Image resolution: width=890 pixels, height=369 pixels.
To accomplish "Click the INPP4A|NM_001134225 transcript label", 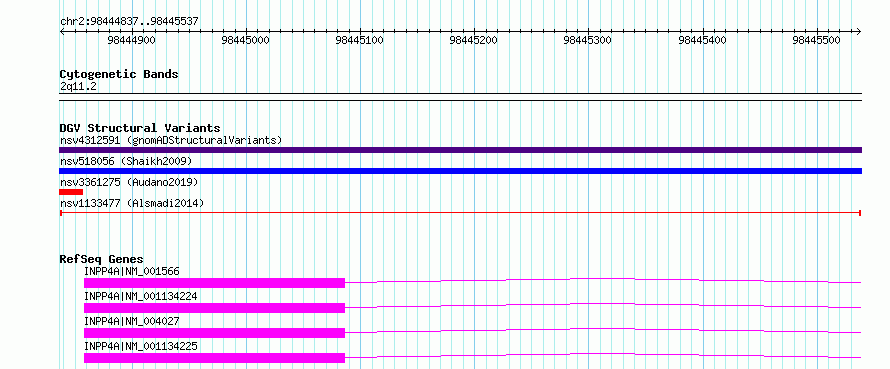I will [141, 346].
